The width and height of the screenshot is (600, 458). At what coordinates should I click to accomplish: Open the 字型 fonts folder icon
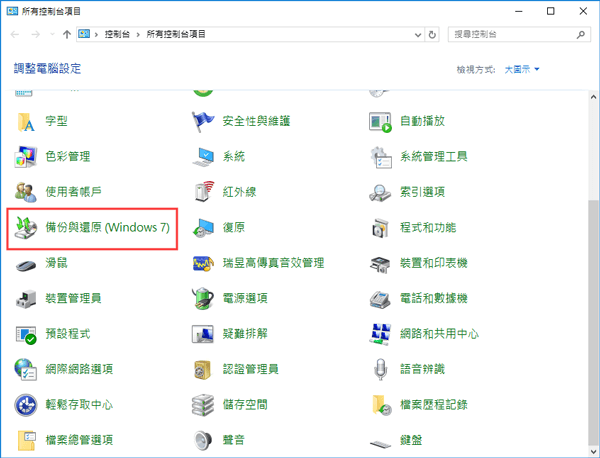click(x=26, y=122)
